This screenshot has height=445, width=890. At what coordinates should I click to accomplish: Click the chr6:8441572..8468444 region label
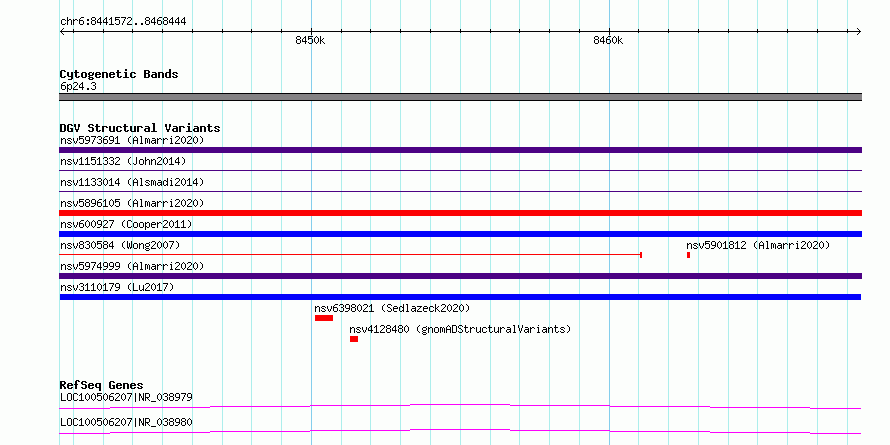click(123, 22)
